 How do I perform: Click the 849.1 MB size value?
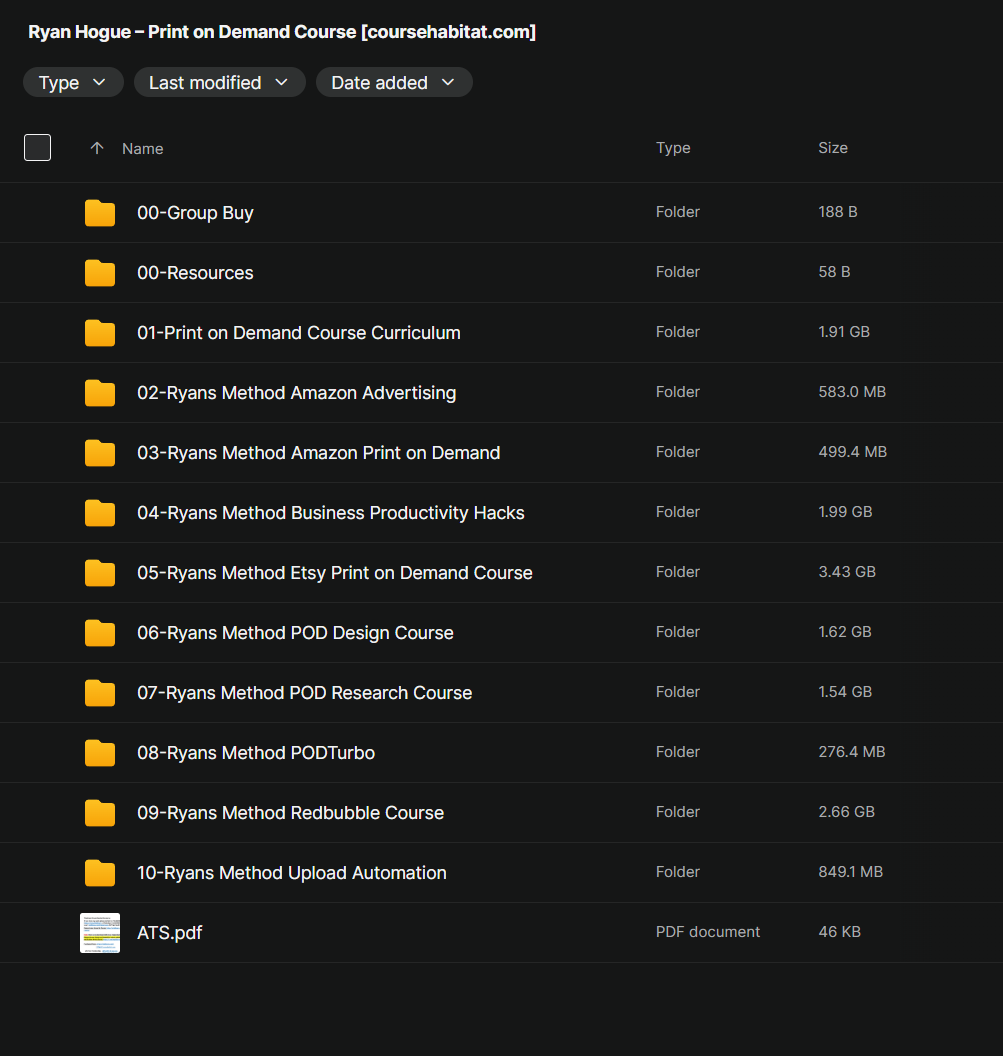tap(851, 871)
